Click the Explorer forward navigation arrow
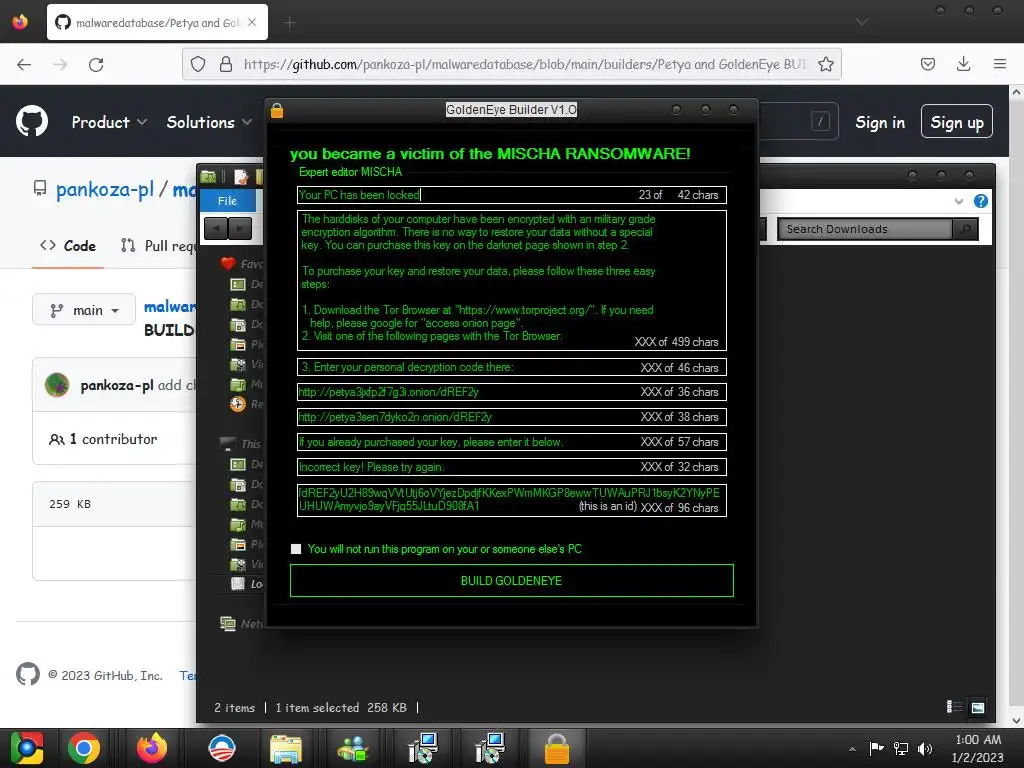This screenshot has width=1024, height=768. tap(240, 229)
